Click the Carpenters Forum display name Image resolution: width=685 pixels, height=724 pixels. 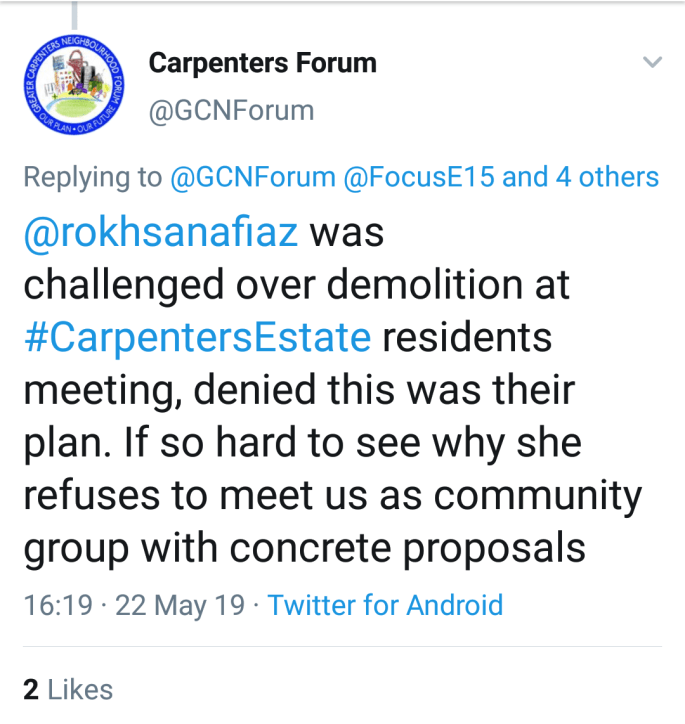[x=262, y=63]
